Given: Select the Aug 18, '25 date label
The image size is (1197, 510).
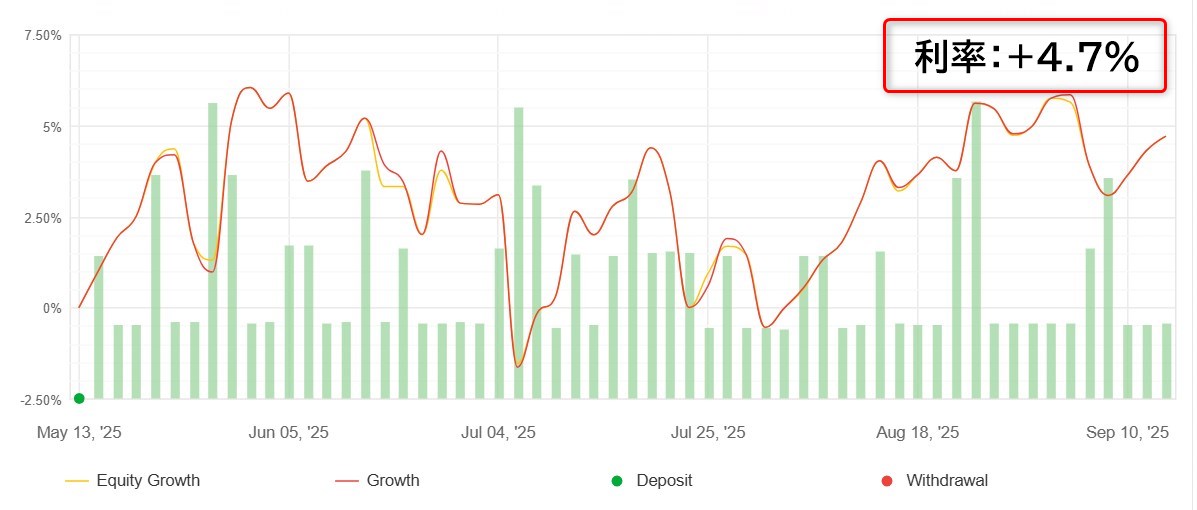Looking at the screenshot, I should [917, 433].
